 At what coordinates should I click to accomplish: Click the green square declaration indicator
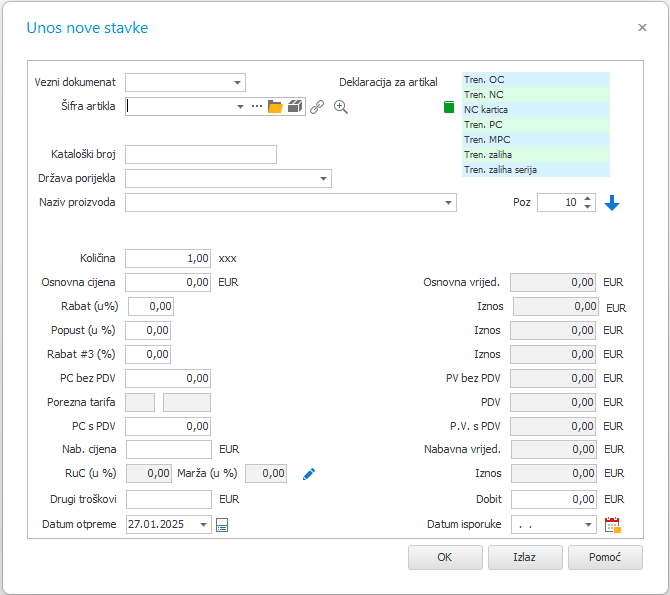449,107
